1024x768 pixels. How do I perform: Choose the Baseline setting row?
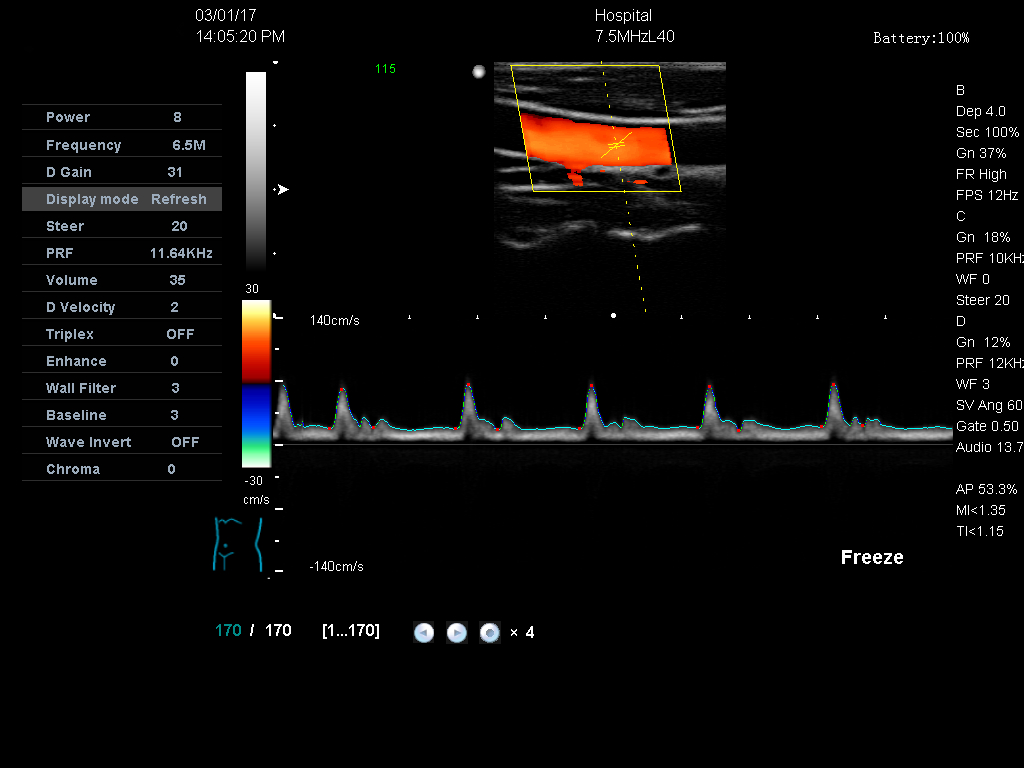[x=121, y=415]
